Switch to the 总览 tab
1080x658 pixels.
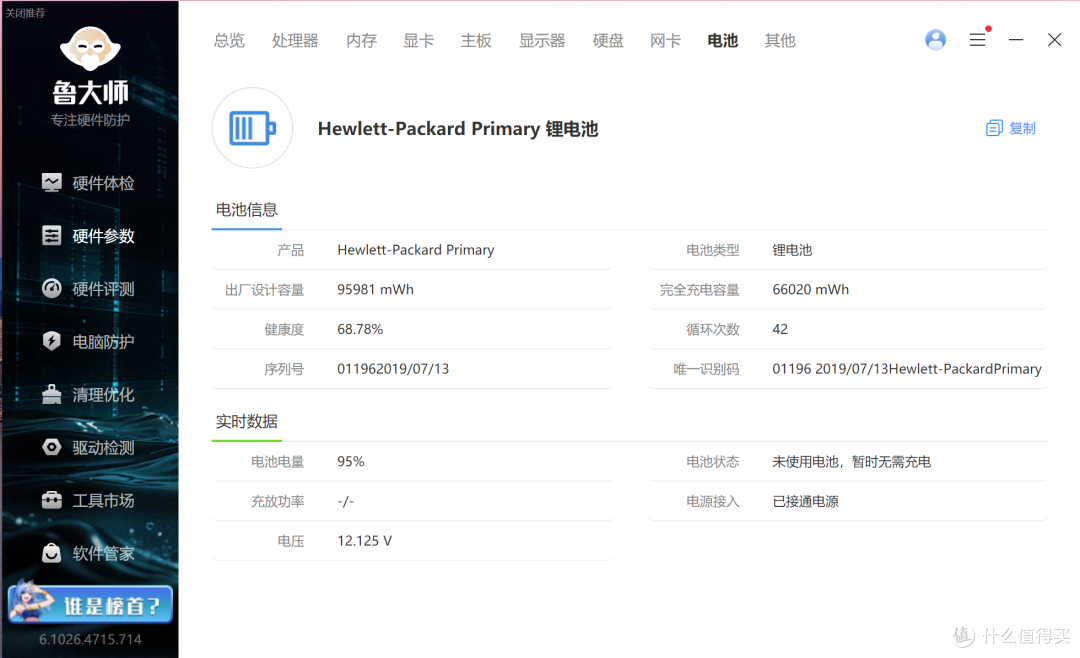pos(229,41)
